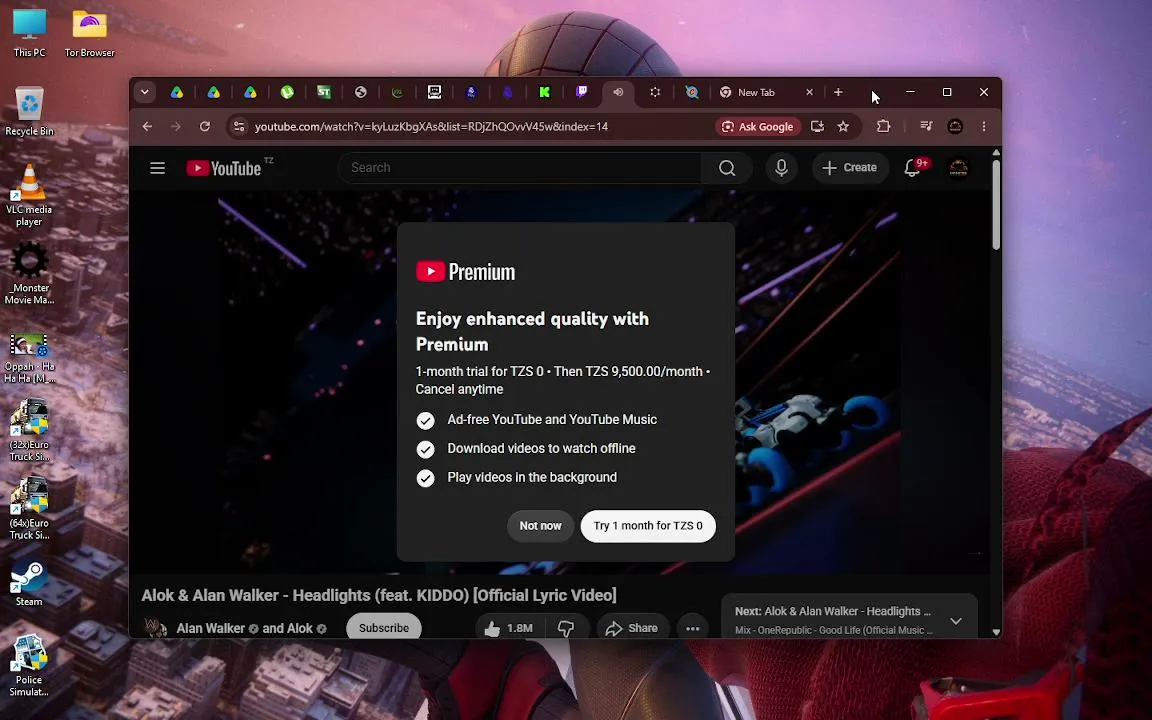The height and width of the screenshot is (720, 1152).
Task: Click the page vertical scrollbar thumb
Action: pos(996,204)
